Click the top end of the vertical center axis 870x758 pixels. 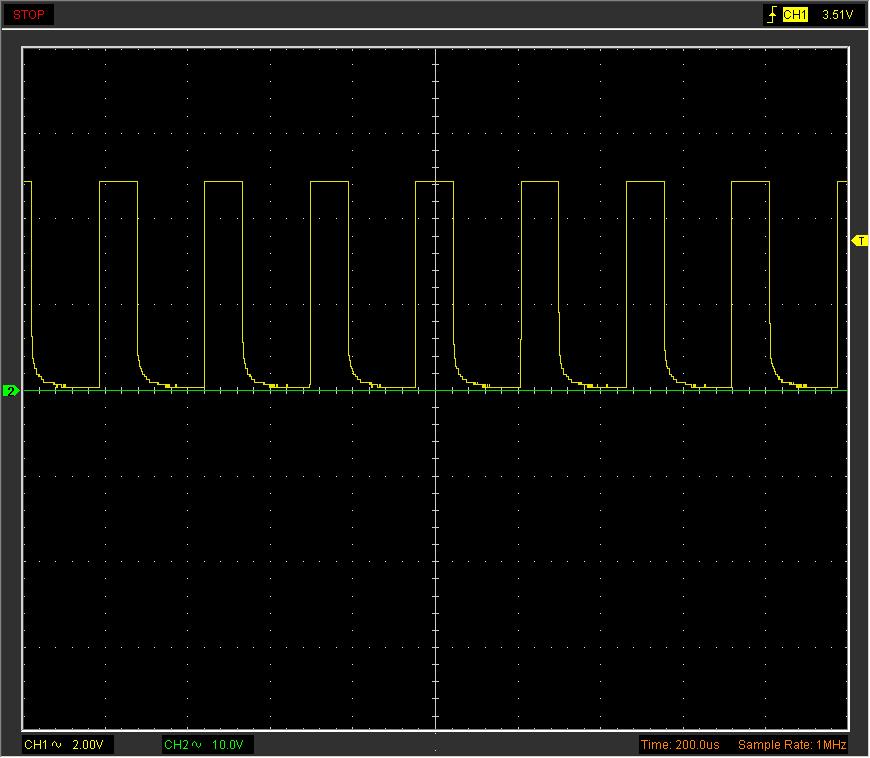point(435,52)
